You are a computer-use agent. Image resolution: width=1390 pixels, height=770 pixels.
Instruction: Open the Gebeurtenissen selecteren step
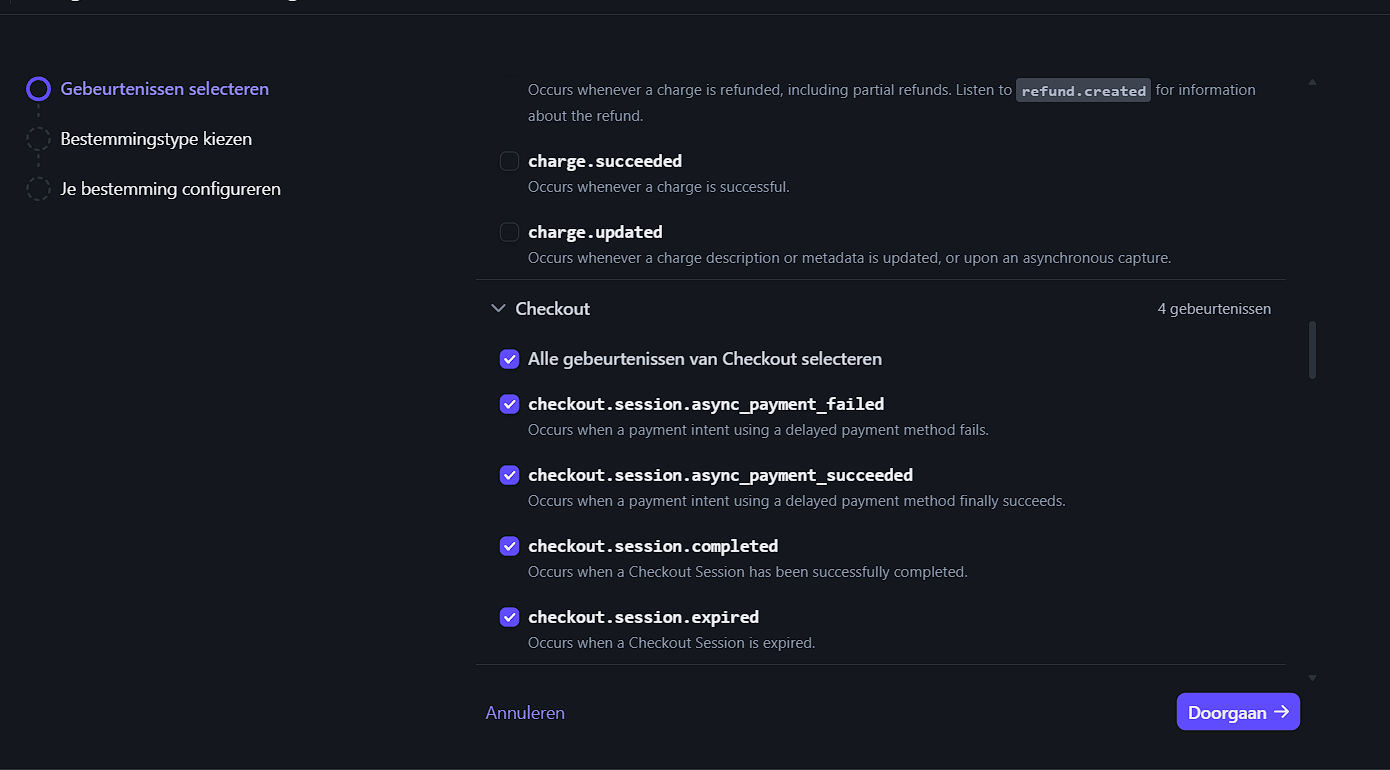(x=165, y=89)
